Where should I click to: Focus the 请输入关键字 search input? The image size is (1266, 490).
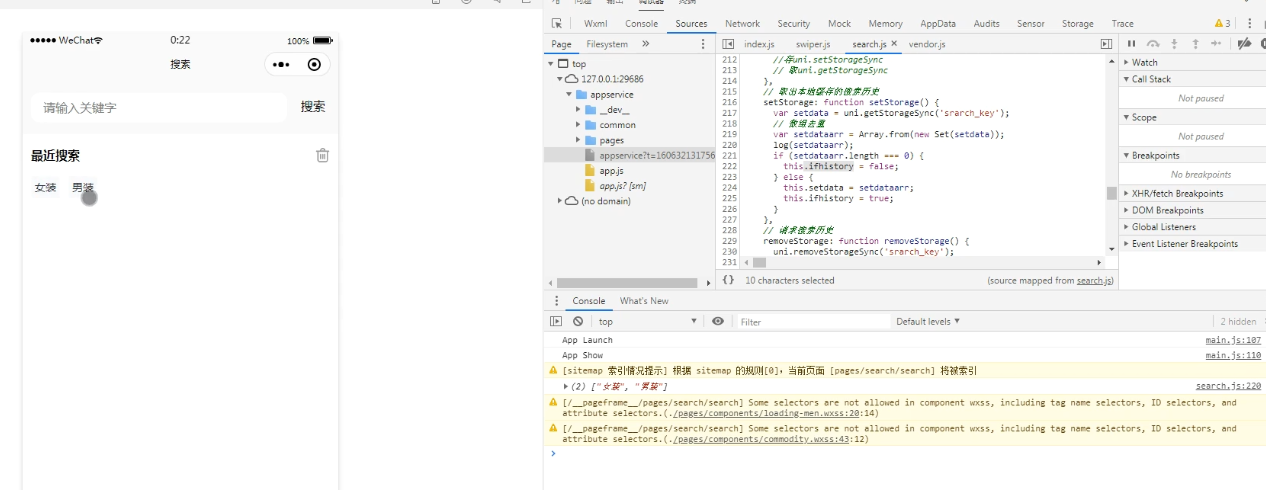tap(158, 108)
